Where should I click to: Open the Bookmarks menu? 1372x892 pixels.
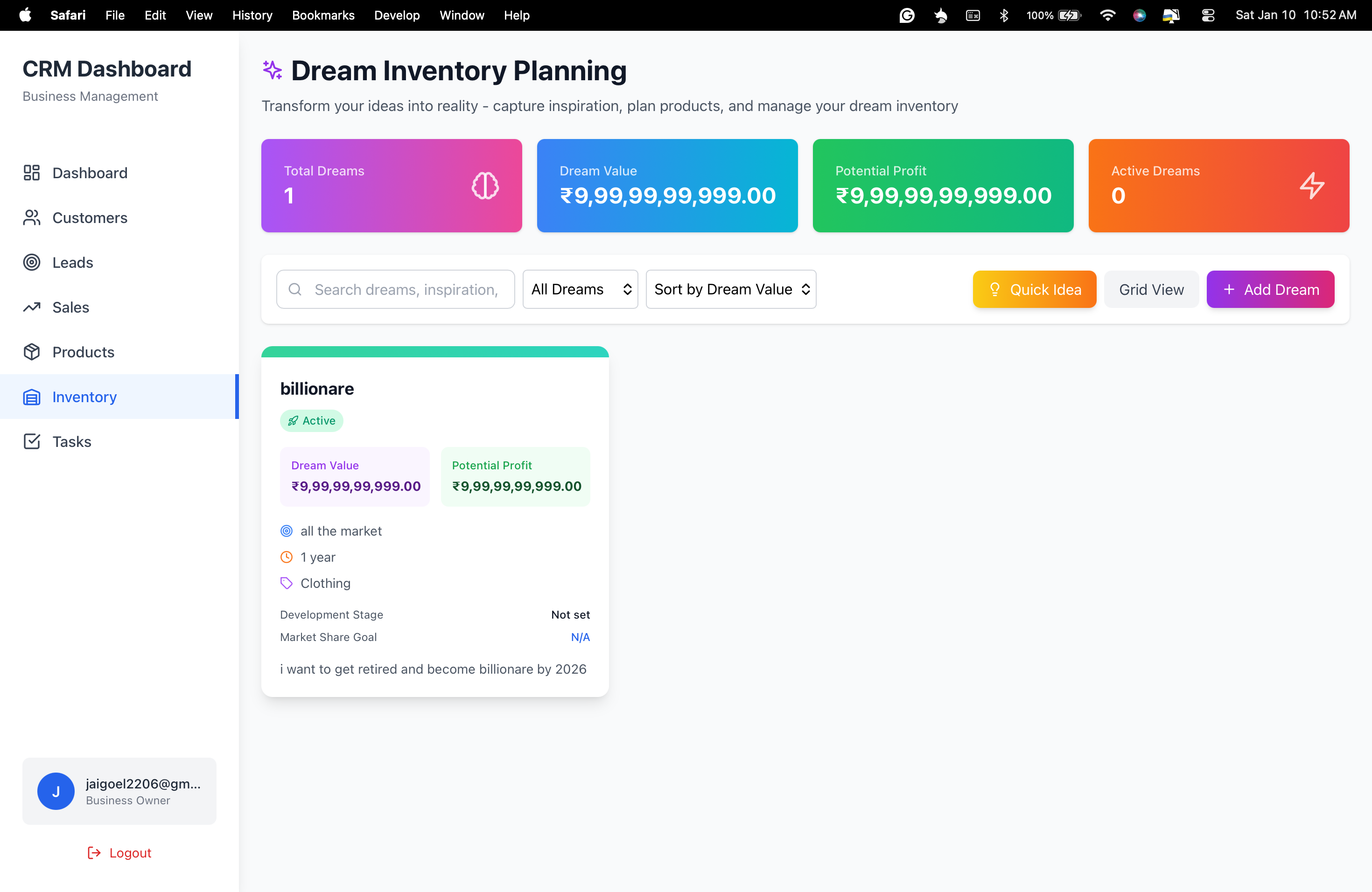point(323,15)
